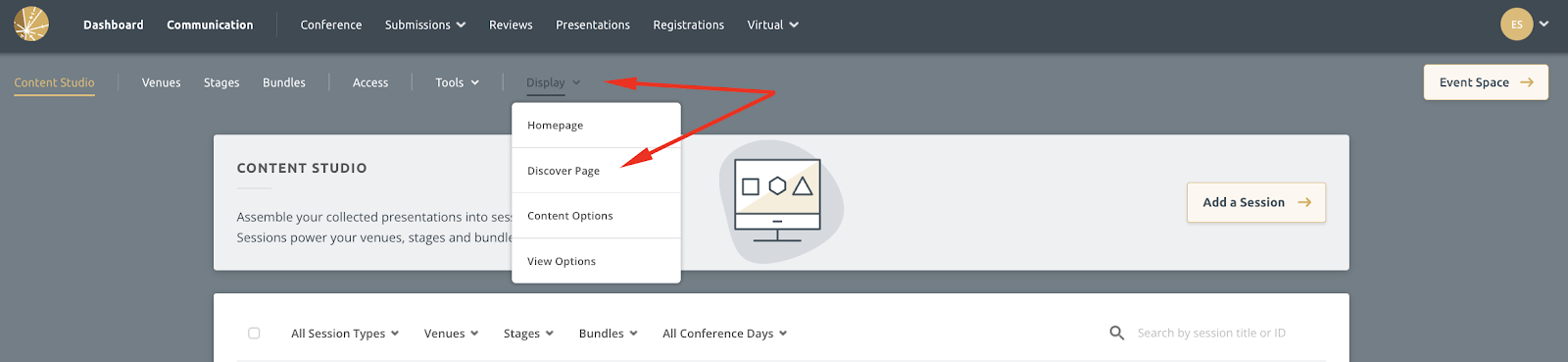Toggle the select-all sessions checkbox

[x=254, y=334]
